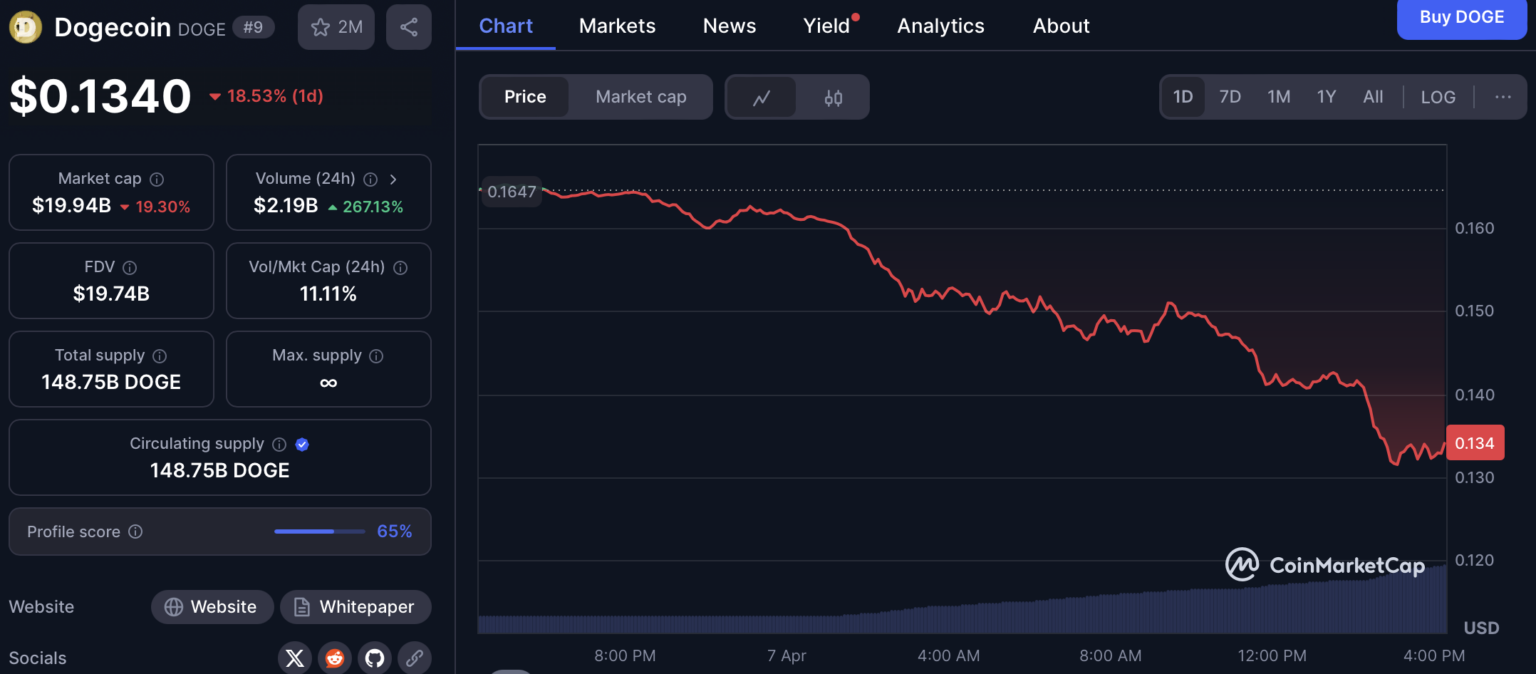Switch to the Markets tab
This screenshot has width=1536, height=674.
coord(617,26)
